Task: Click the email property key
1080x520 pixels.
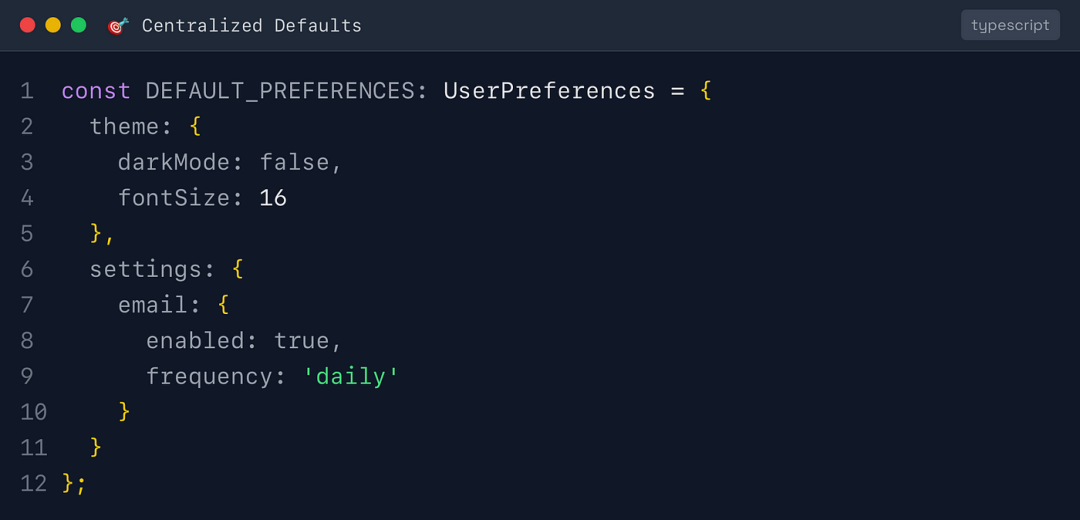Action: pyautogui.click(x=153, y=305)
